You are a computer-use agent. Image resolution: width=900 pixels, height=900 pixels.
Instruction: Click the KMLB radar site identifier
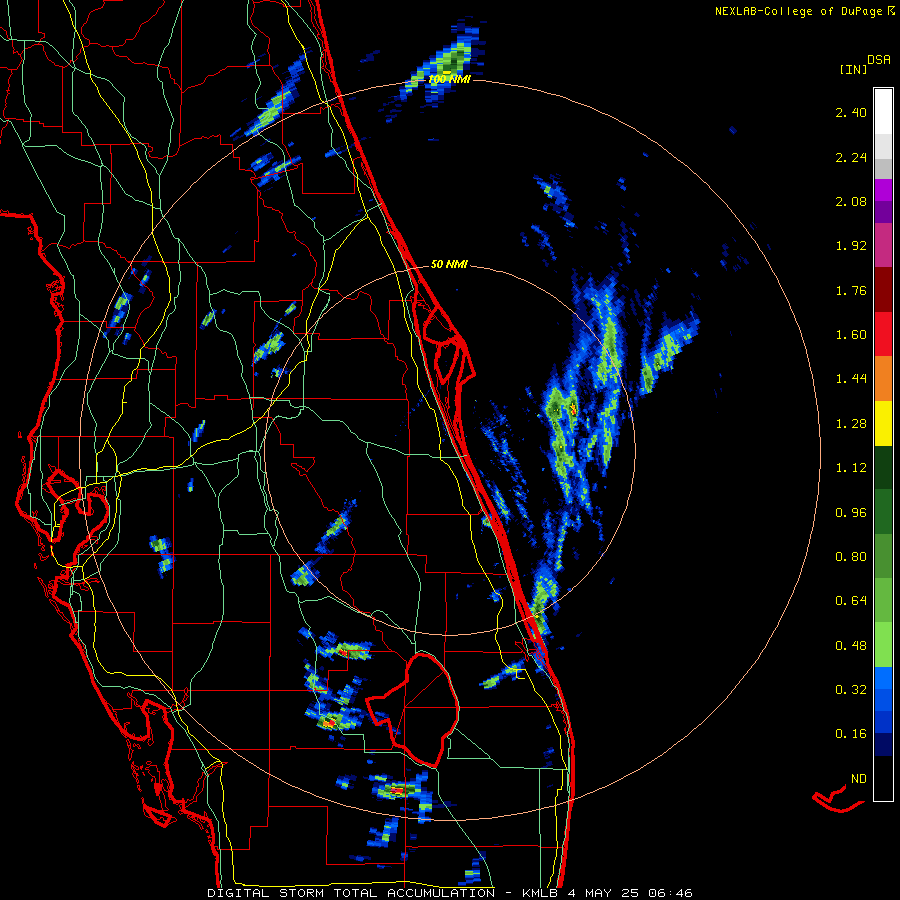point(542,893)
